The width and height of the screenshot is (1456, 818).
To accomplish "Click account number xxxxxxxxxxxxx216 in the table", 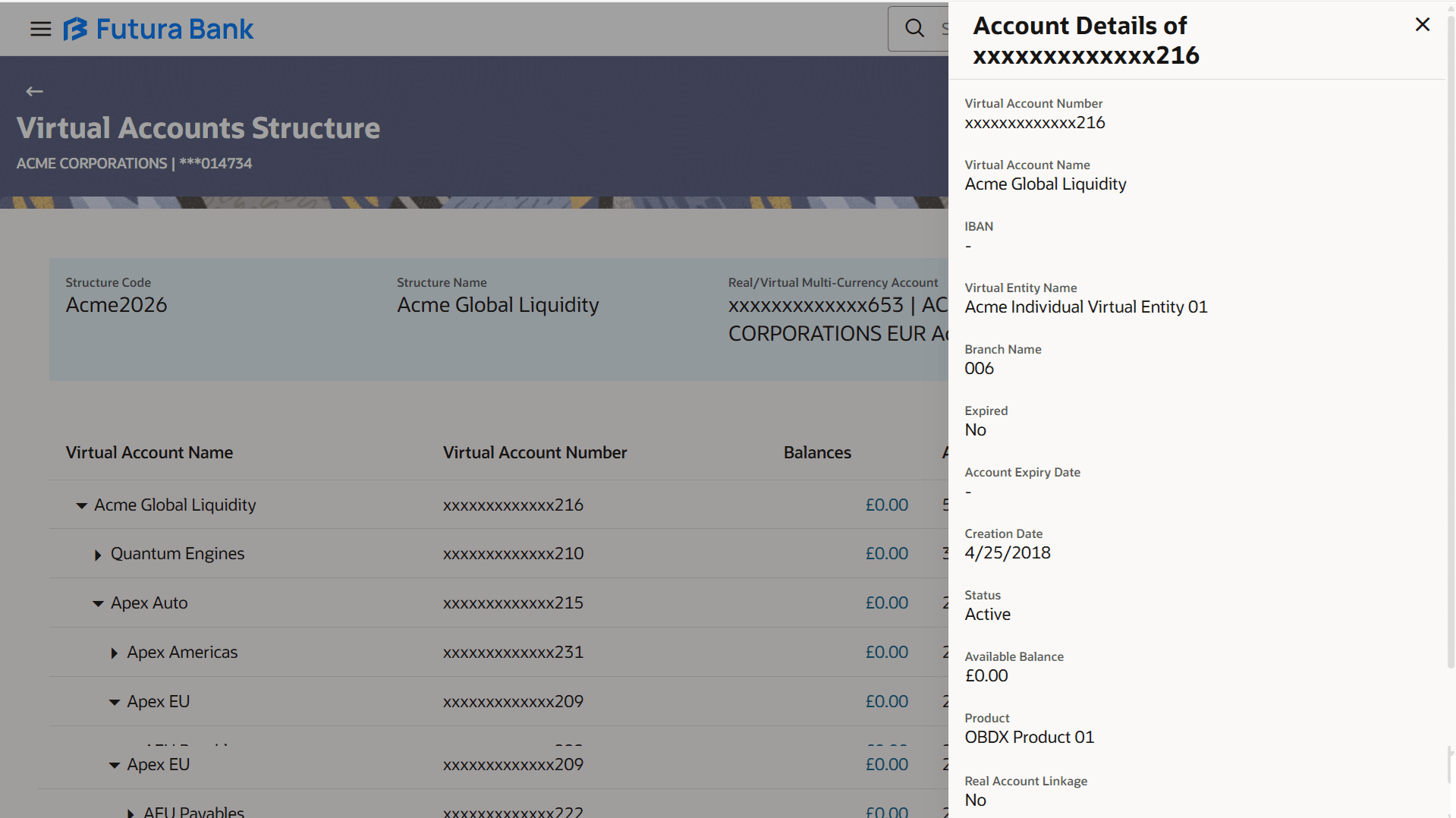I will [513, 505].
